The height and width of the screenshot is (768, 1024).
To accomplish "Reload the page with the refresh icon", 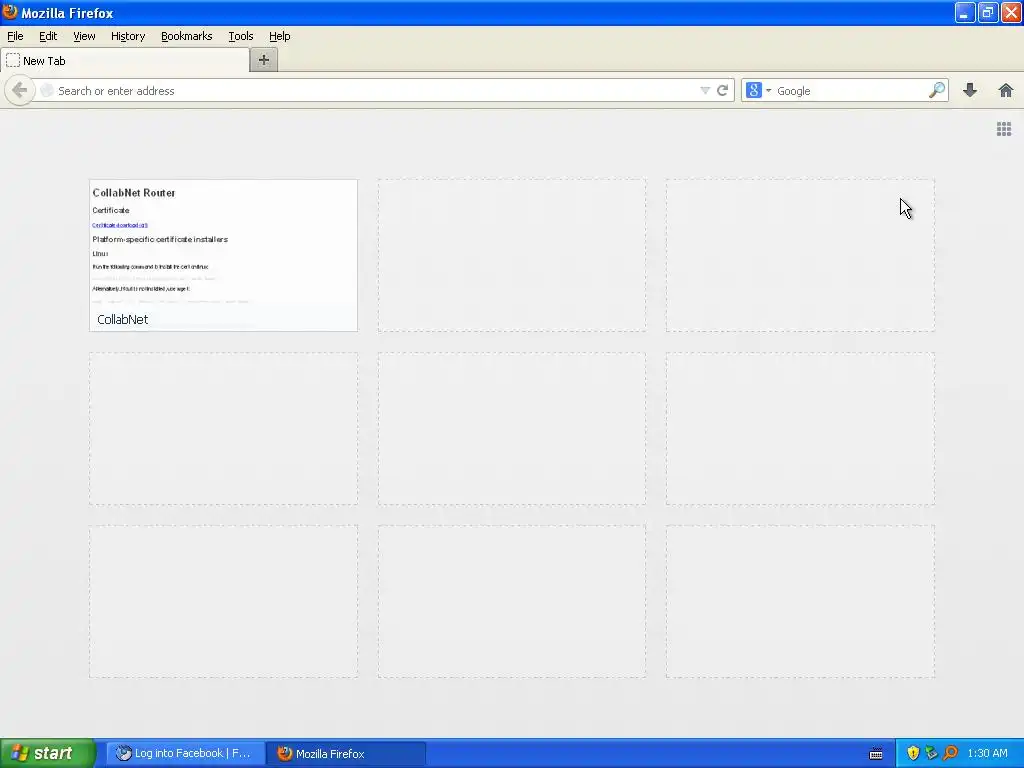I will click(722, 91).
